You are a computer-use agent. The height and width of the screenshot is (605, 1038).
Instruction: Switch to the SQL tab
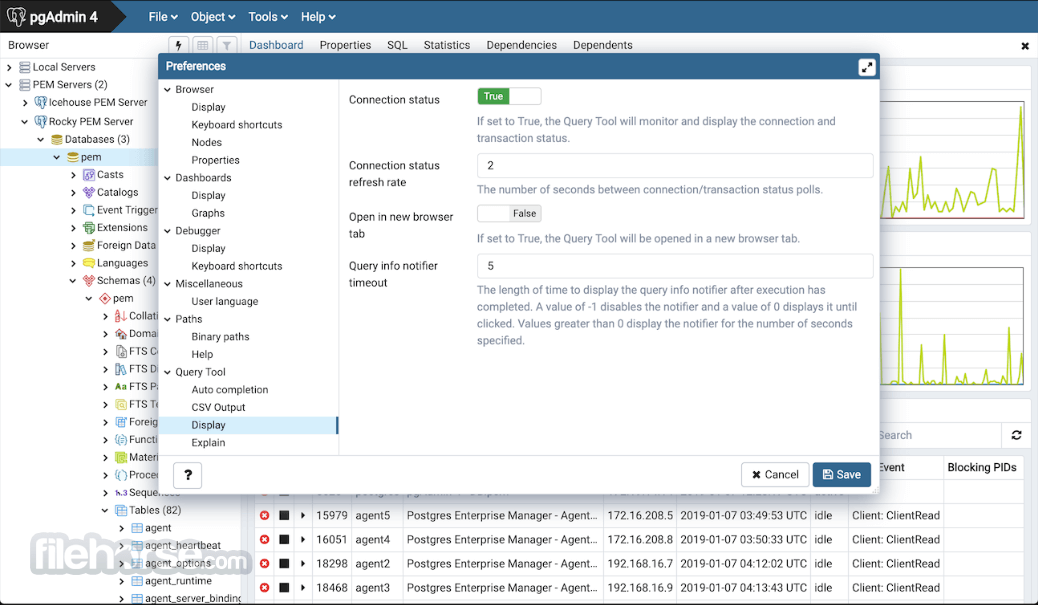(397, 45)
